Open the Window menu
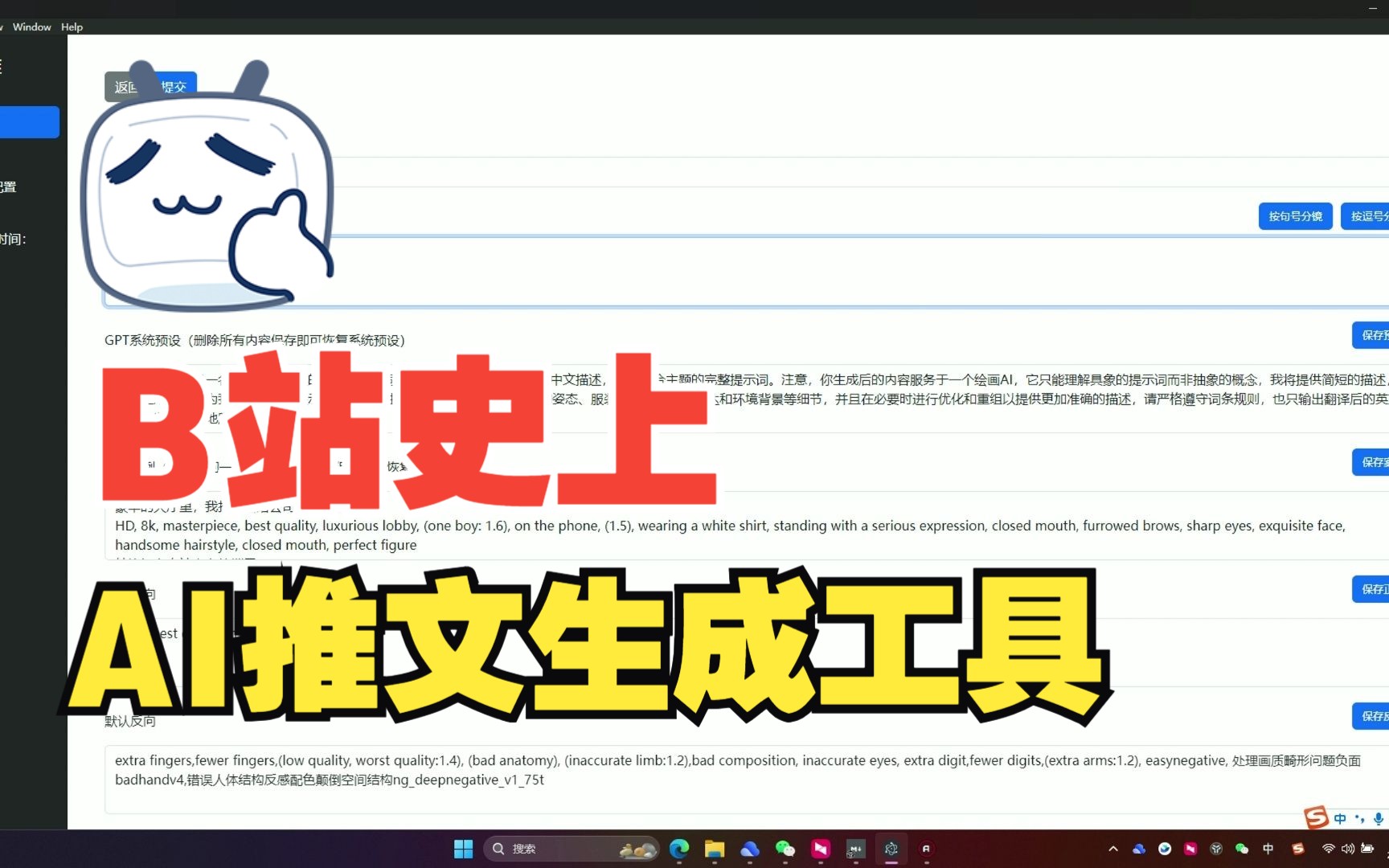1389x868 pixels. [31, 27]
